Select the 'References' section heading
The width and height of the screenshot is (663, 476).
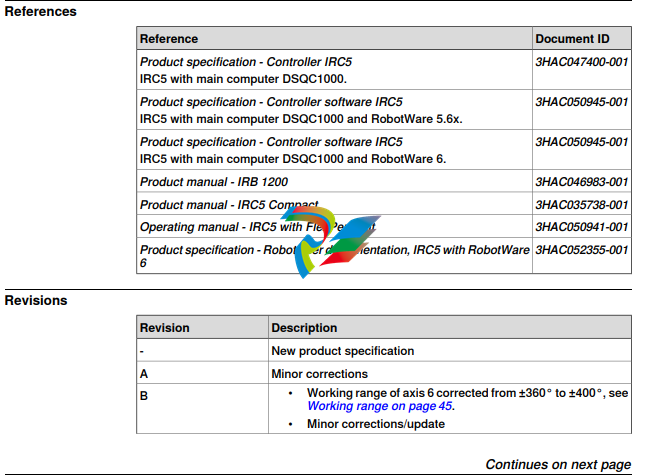point(41,11)
